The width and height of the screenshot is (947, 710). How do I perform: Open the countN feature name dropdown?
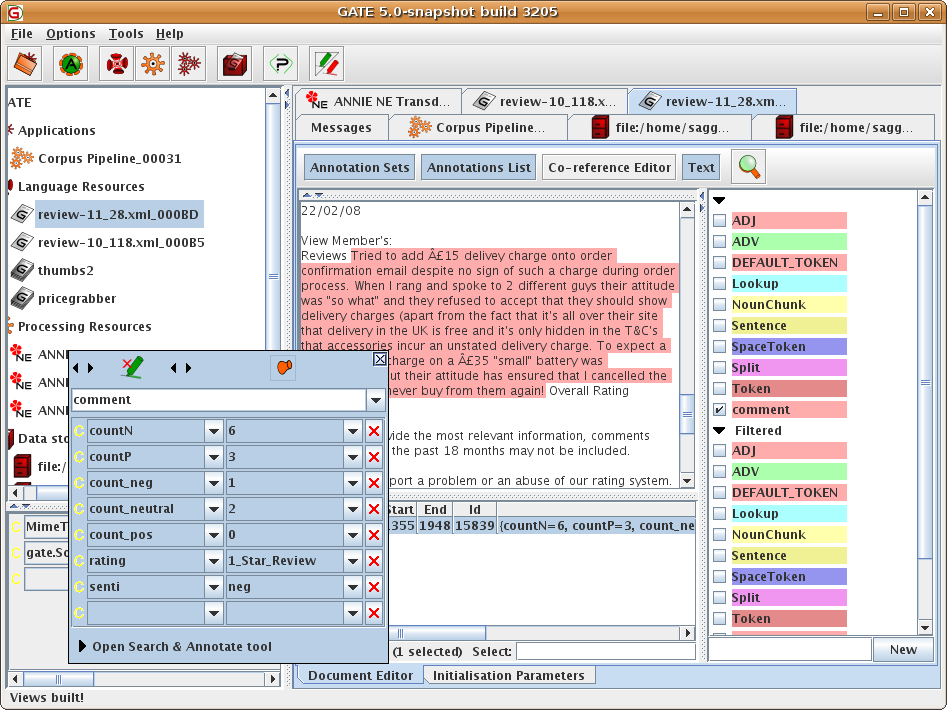click(214, 431)
